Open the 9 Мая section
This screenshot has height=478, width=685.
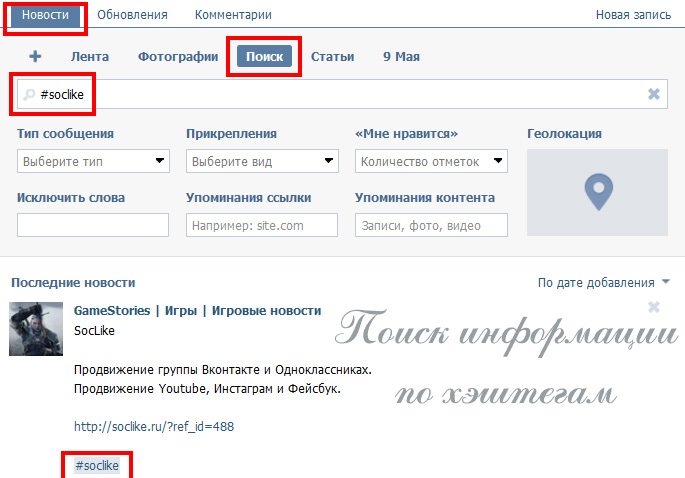(401, 57)
